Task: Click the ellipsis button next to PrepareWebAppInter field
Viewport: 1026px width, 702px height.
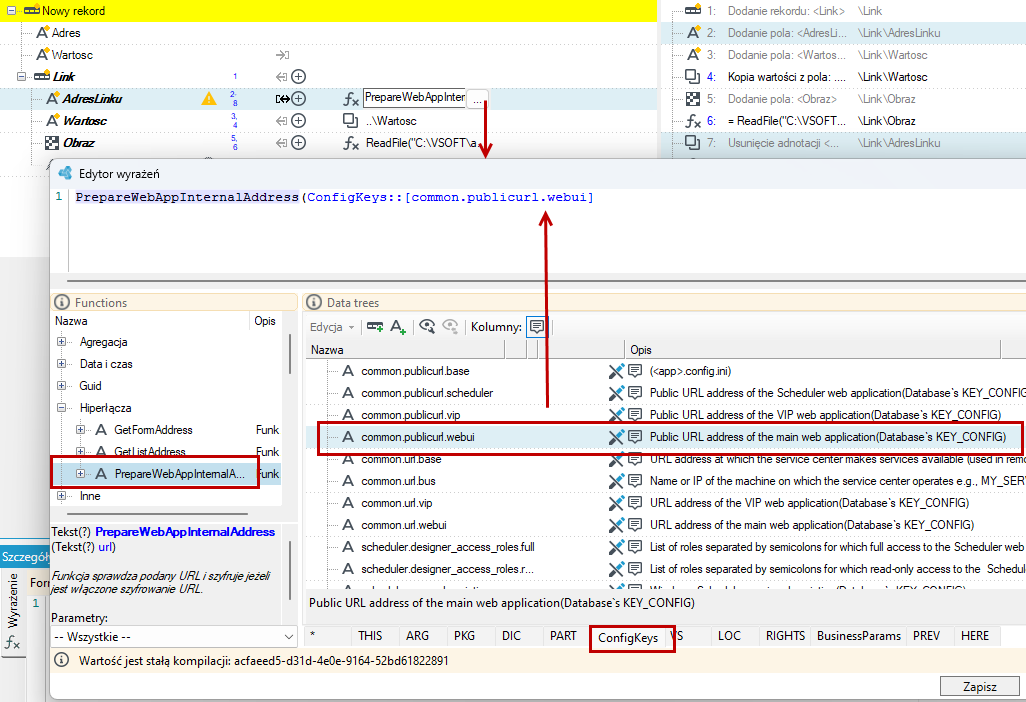Action: [x=478, y=99]
